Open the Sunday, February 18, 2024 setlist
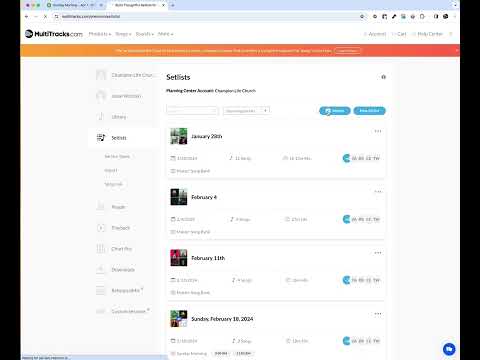Image resolution: width=480 pixels, height=360 pixels. [x=222, y=319]
